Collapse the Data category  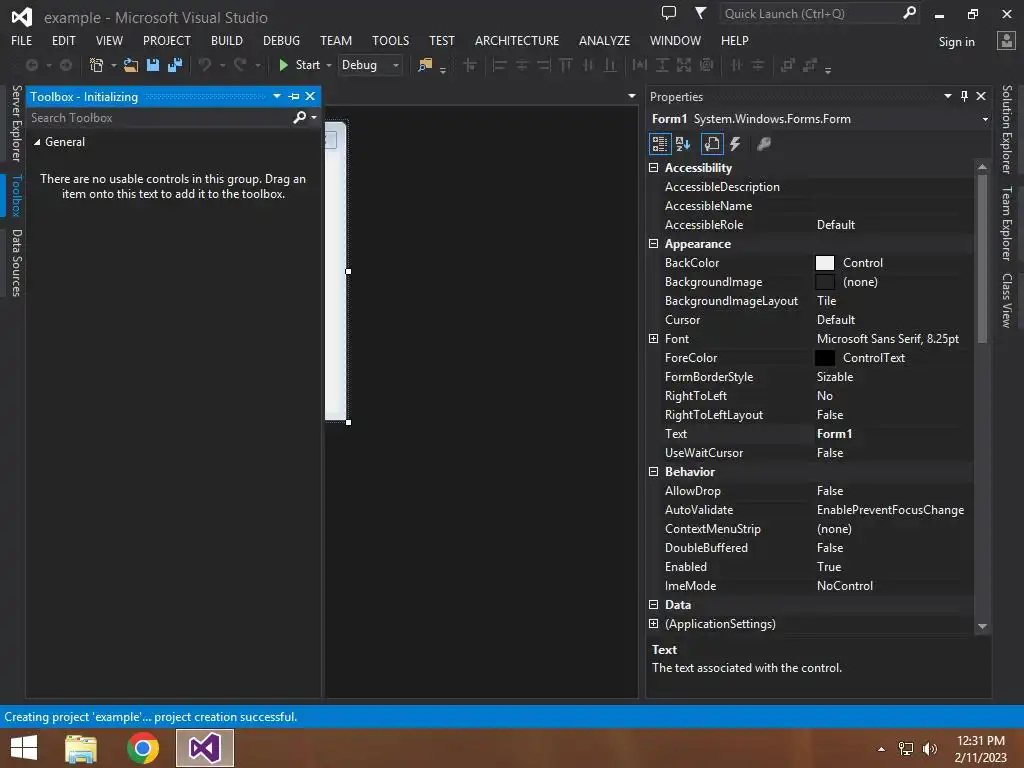tap(653, 605)
